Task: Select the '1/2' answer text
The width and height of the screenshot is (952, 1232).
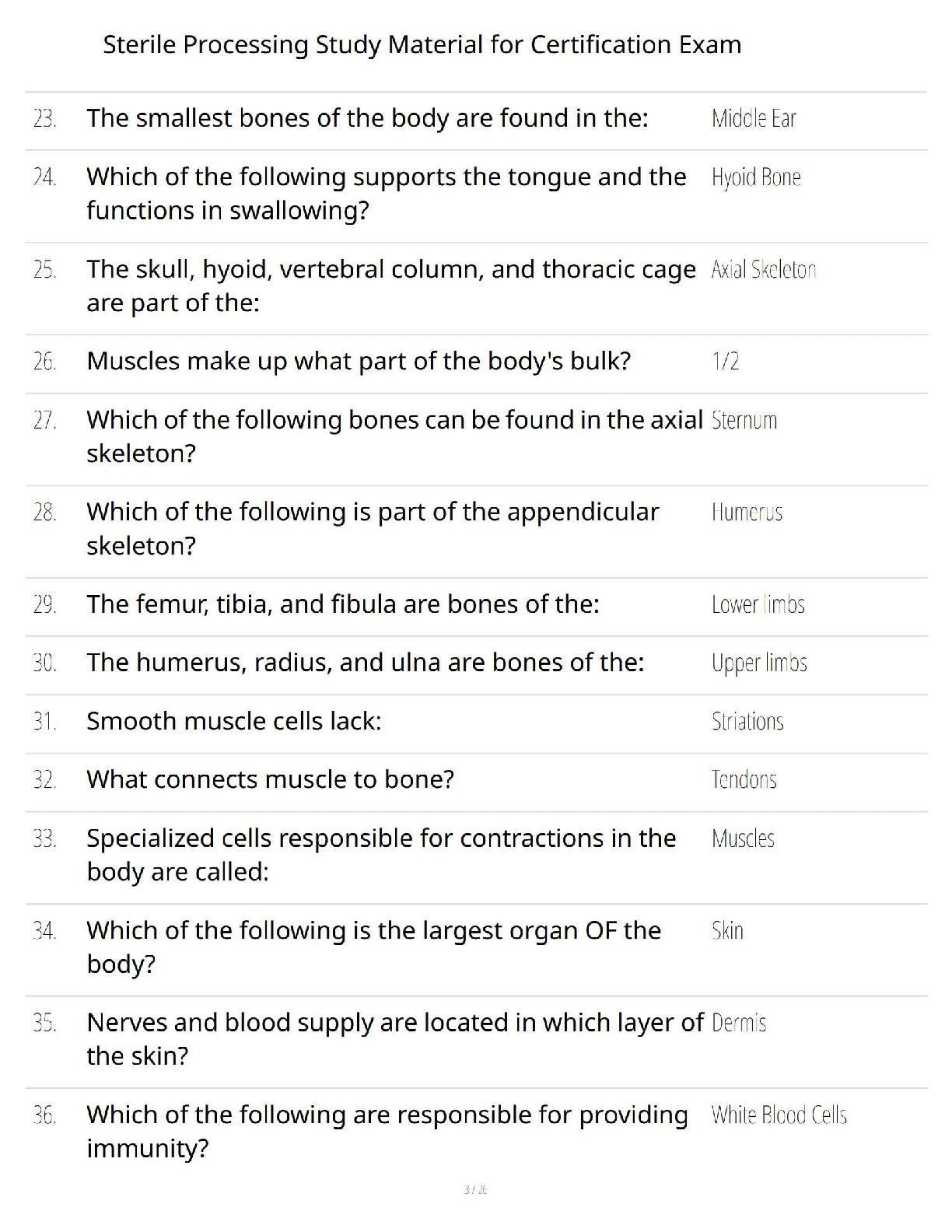Action: pos(725,361)
